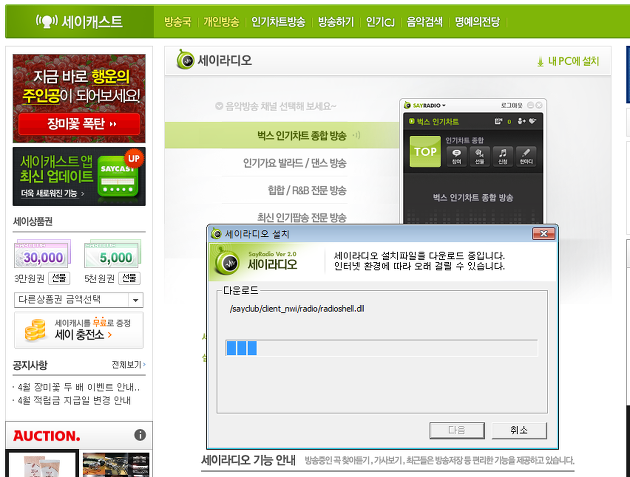
Task: Click the 장미꽃 폭탄 red banner button
Action: click(x=79, y=124)
